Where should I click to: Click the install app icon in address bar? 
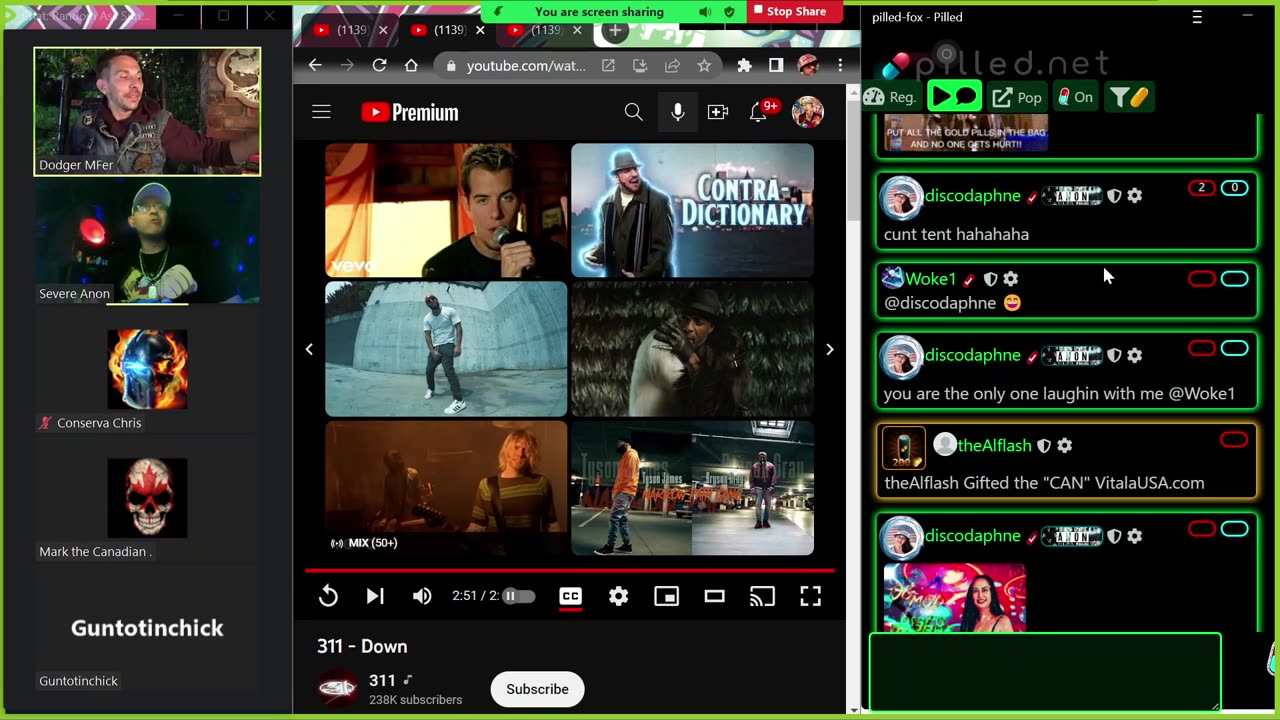point(640,65)
